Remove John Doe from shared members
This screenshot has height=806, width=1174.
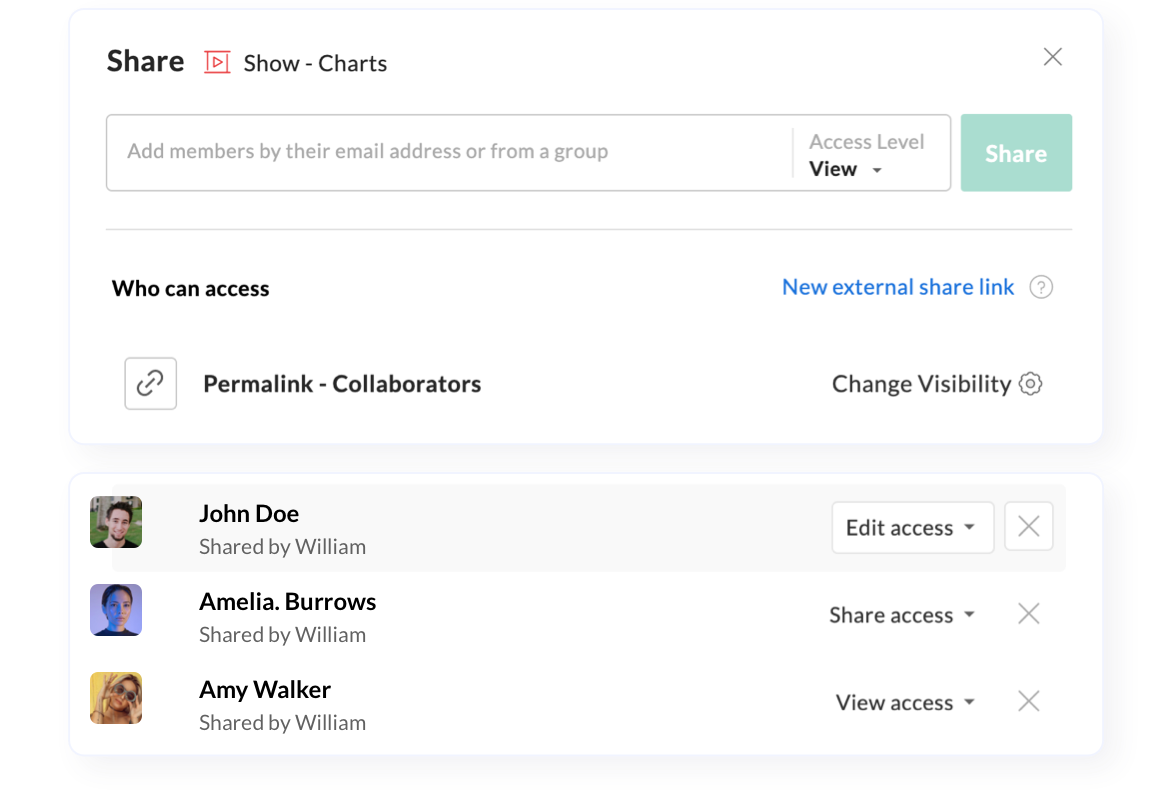click(x=1028, y=527)
